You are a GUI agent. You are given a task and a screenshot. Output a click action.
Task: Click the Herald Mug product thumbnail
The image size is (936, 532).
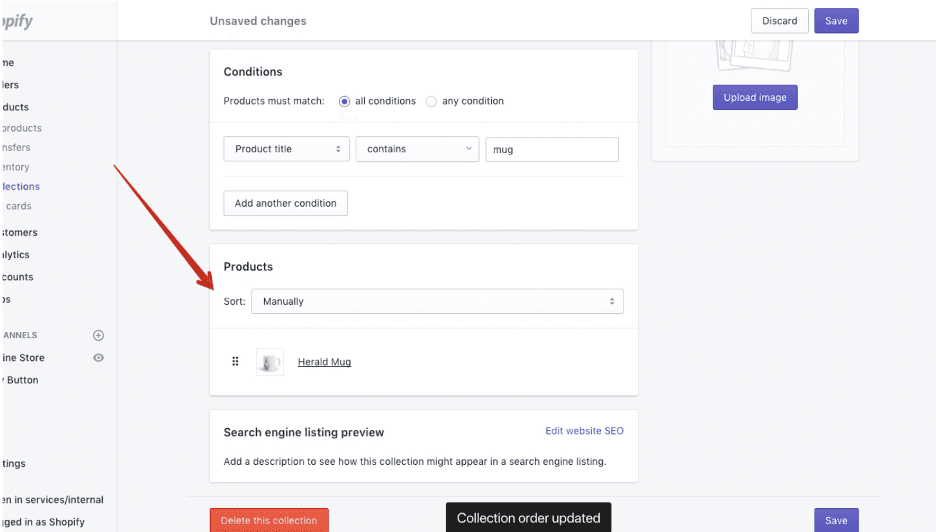pos(269,362)
